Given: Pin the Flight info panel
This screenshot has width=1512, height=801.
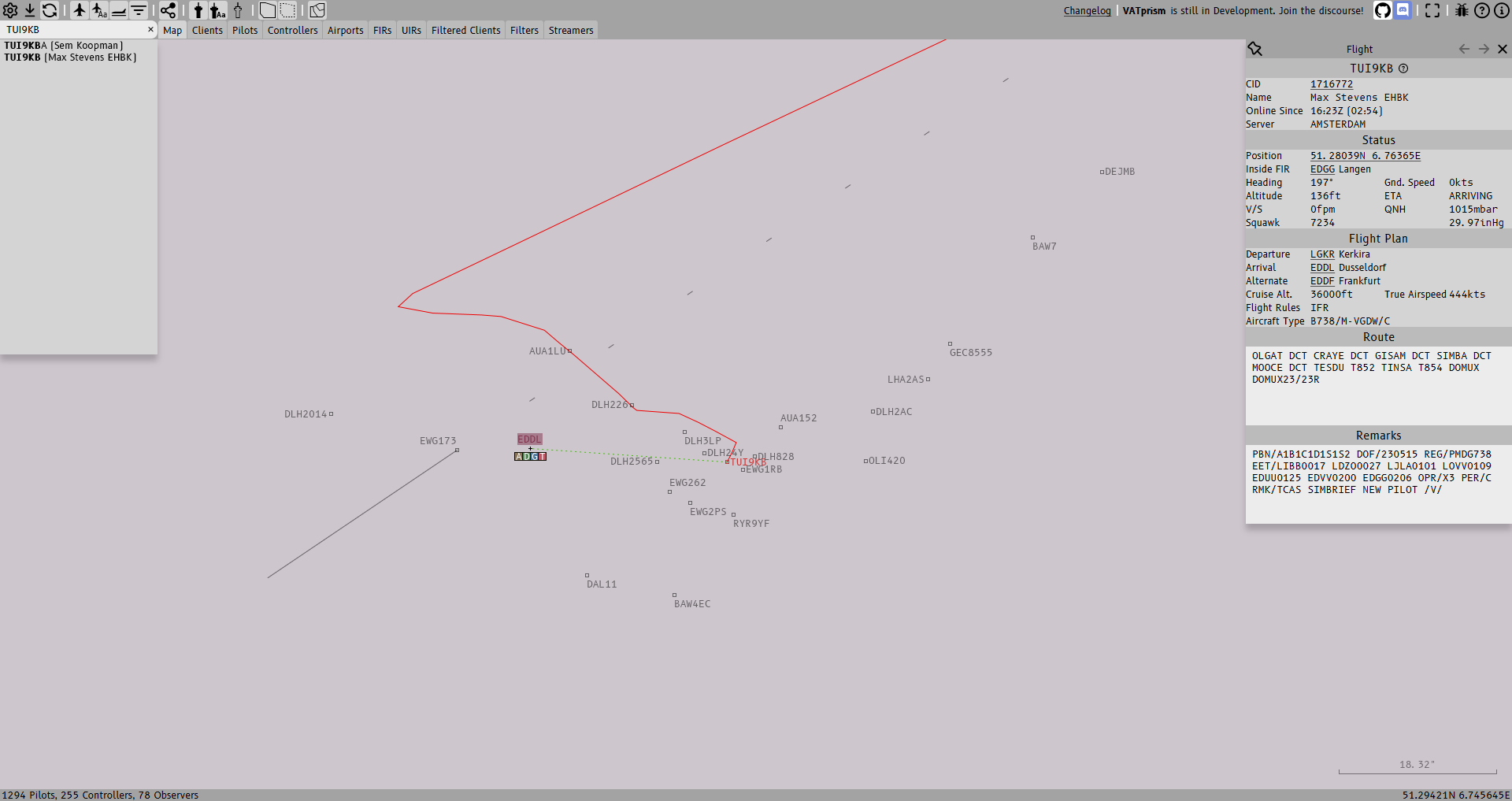Looking at the screenshot, I should pos(1255,49).
